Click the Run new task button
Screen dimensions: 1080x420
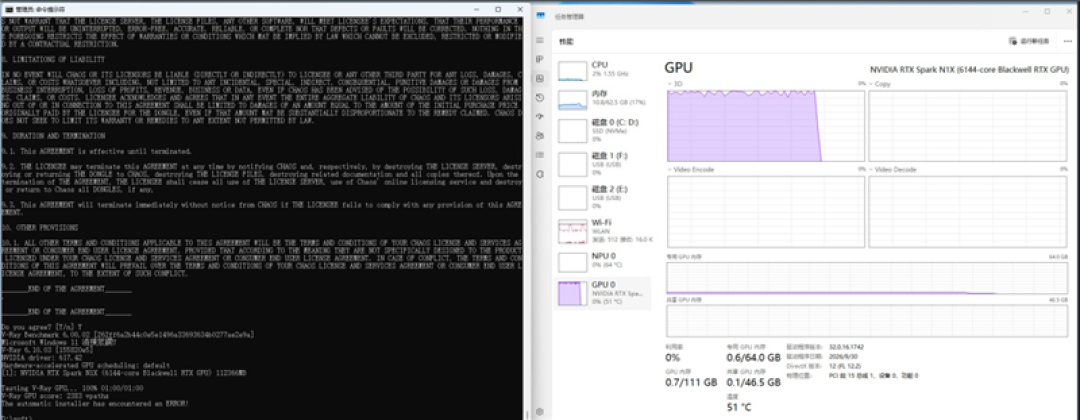[1029, 41]
